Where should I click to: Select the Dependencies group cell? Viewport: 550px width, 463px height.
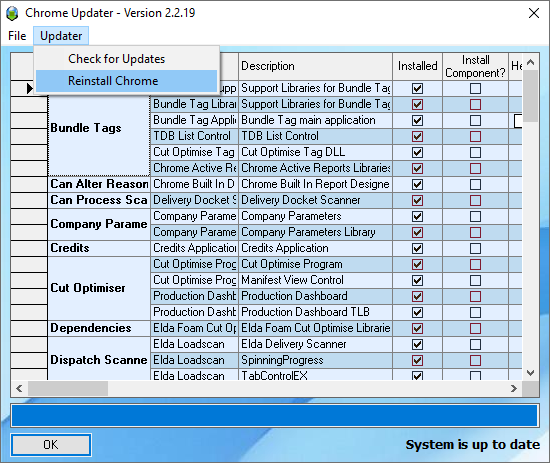click(99, 328)
